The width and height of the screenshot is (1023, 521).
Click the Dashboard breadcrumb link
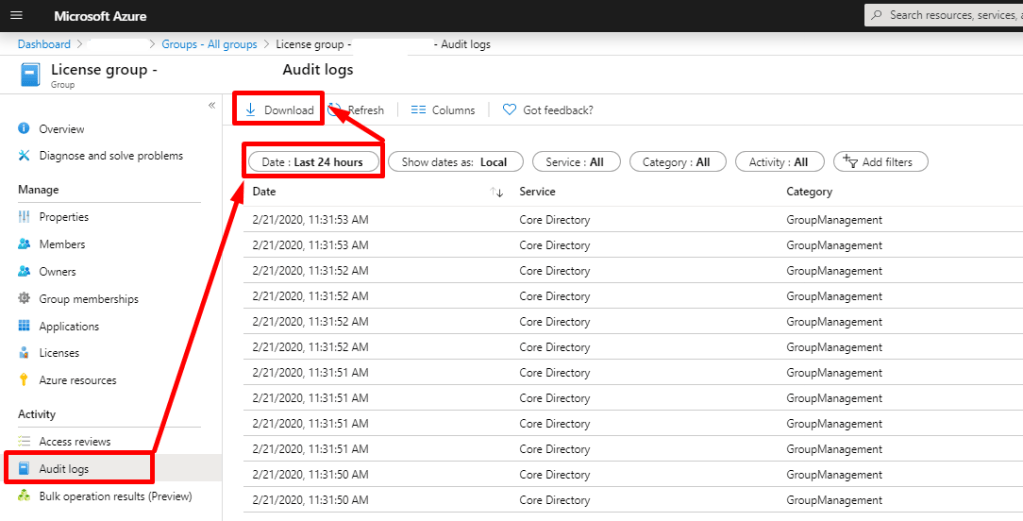(x=44, y=44)
